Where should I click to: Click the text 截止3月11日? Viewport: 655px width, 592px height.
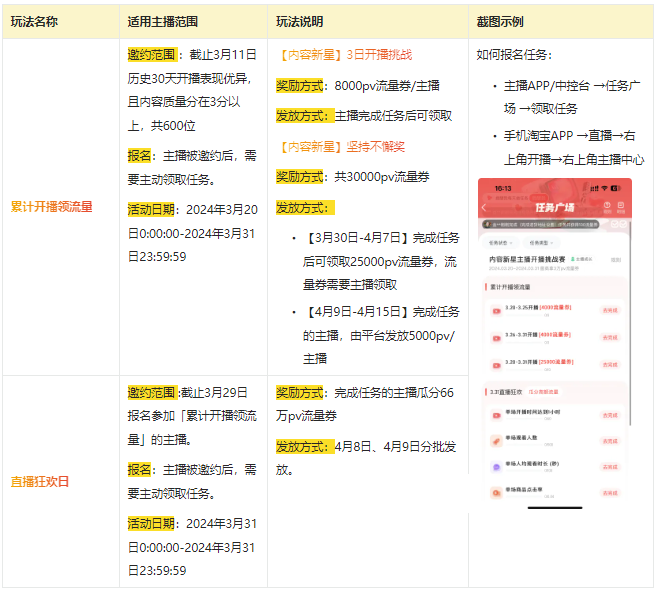223,55
